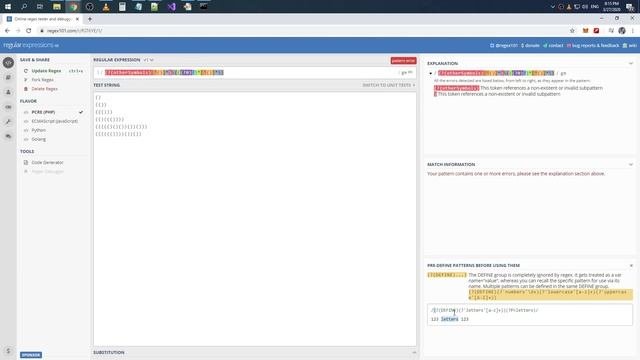This screenshot has height=360, width=640.
Task: Open File Explorer from the taskbar
Action: (x=57, y=7)
